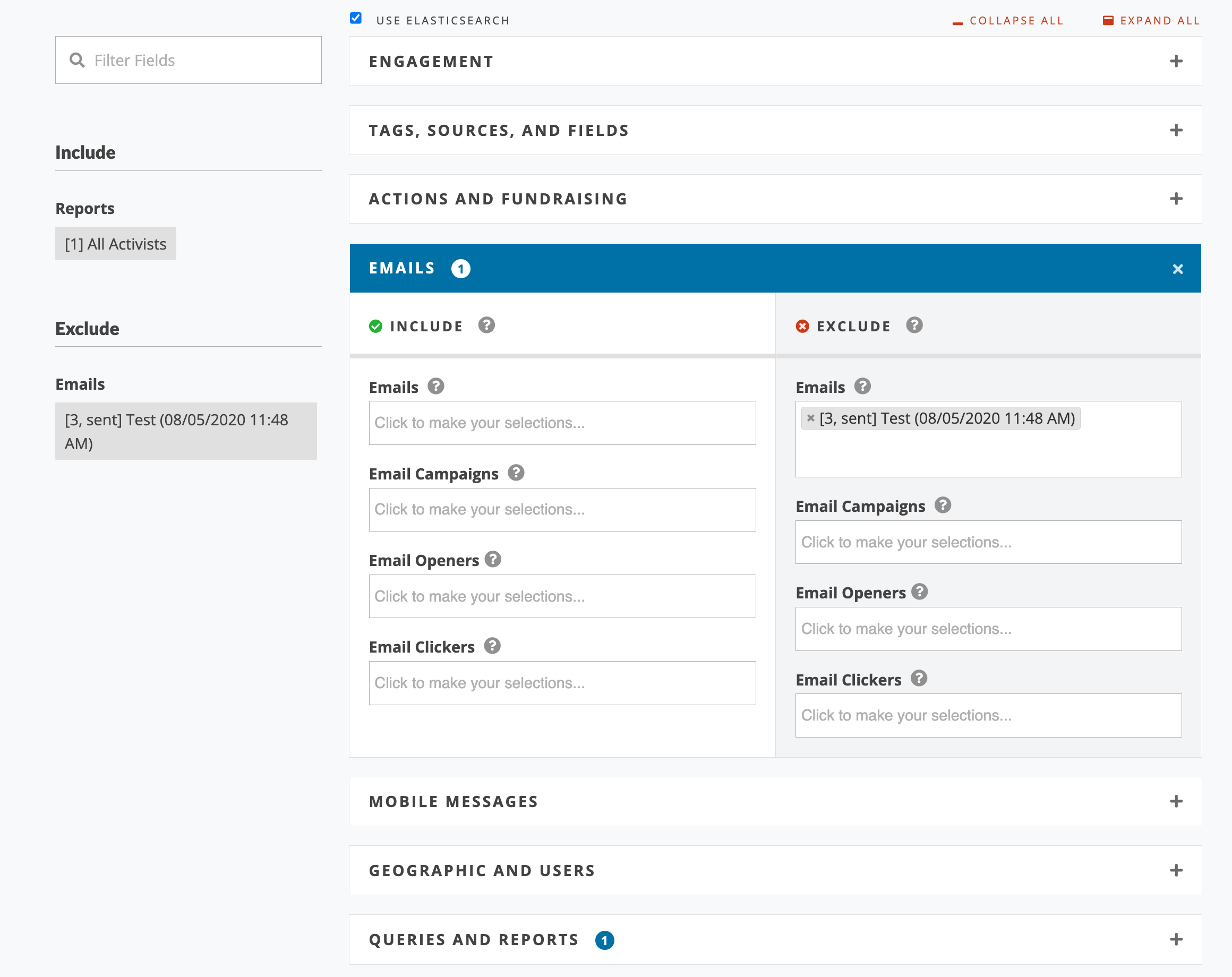Open include Email Openers selection box

pyautogui.click(x=562, y=596)
